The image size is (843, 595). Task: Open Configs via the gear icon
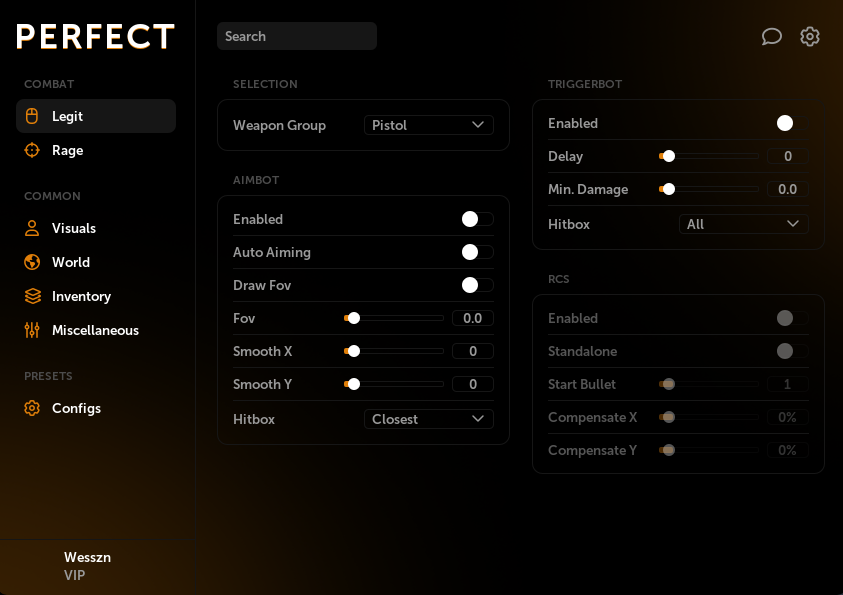(x=32, y=408)
